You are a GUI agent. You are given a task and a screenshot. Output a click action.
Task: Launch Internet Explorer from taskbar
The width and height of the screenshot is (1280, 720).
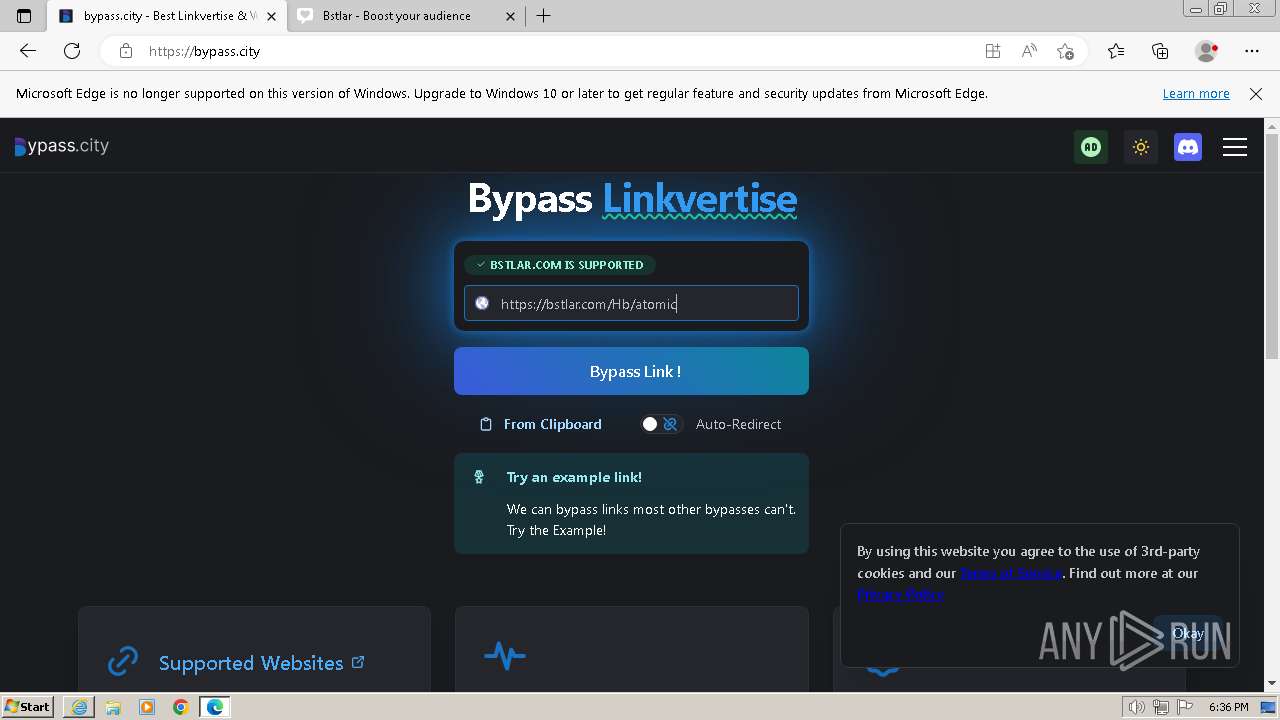(79, 707)
